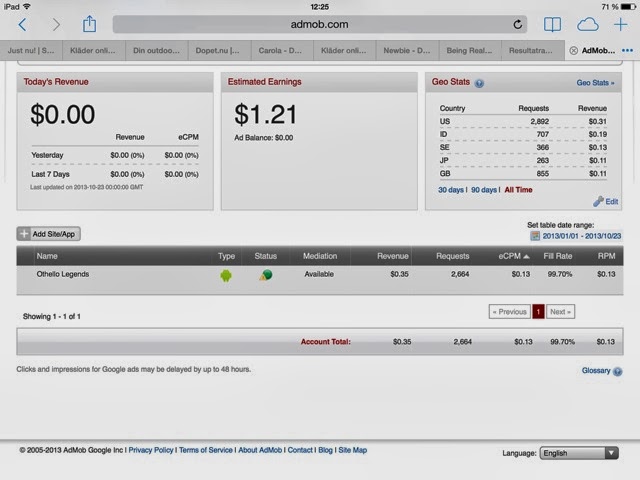Click the Add Site/App button

tap(49, 234)
